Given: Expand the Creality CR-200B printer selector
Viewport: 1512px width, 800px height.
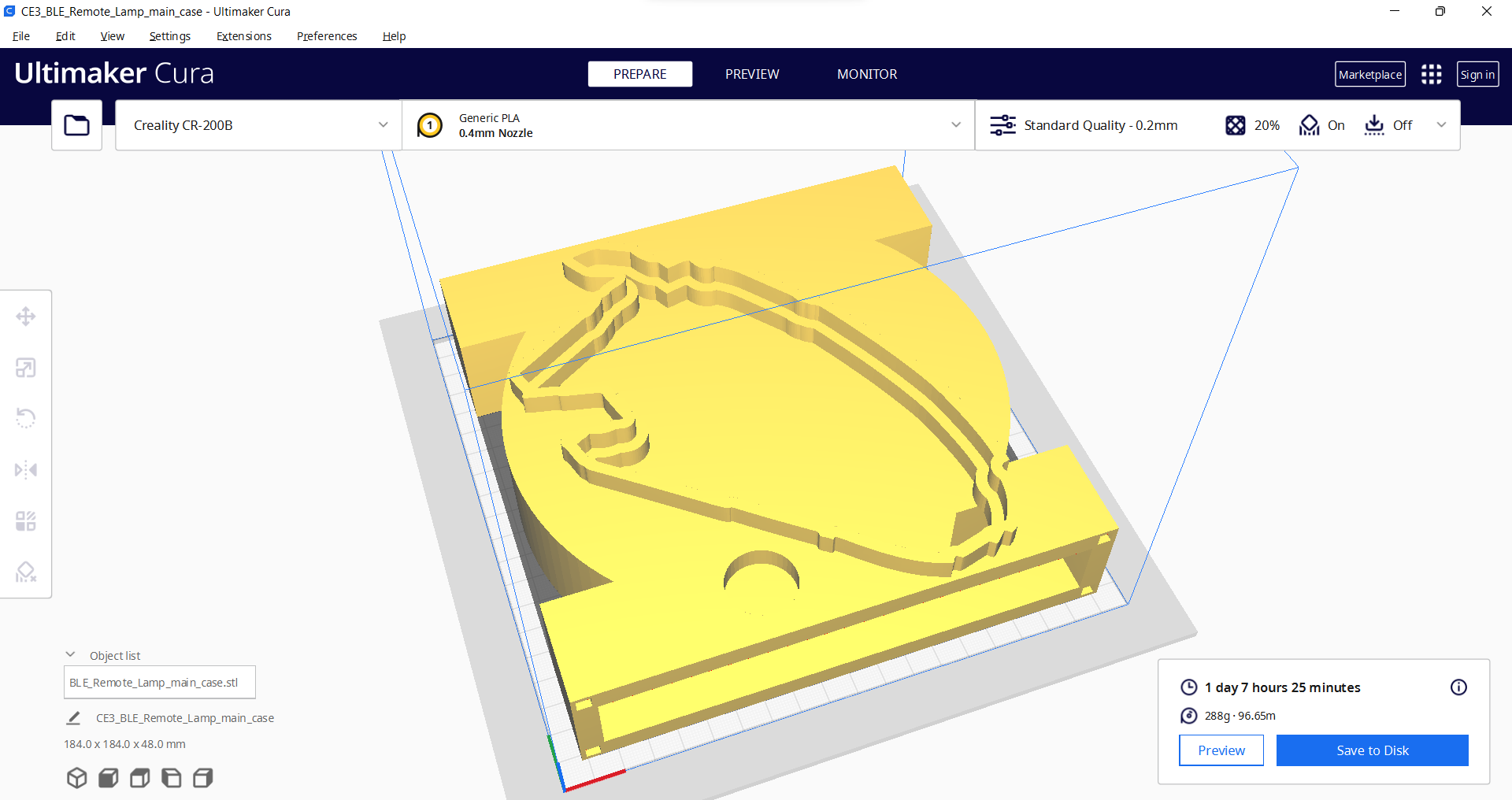Looking at the screenshot, I should [x=258, y=125].
